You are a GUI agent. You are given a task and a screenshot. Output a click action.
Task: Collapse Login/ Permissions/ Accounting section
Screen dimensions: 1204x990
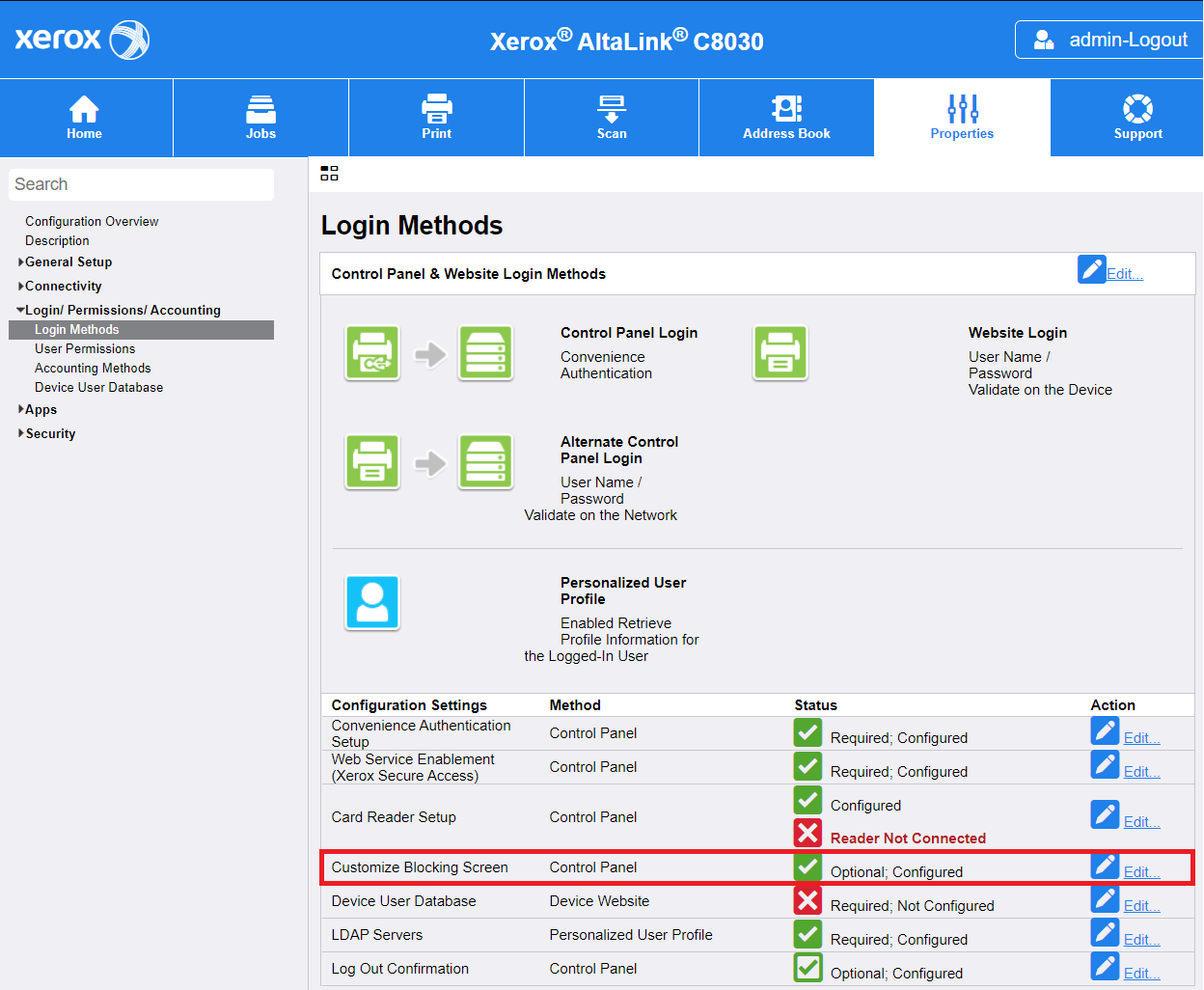click(x=122, y=311)
